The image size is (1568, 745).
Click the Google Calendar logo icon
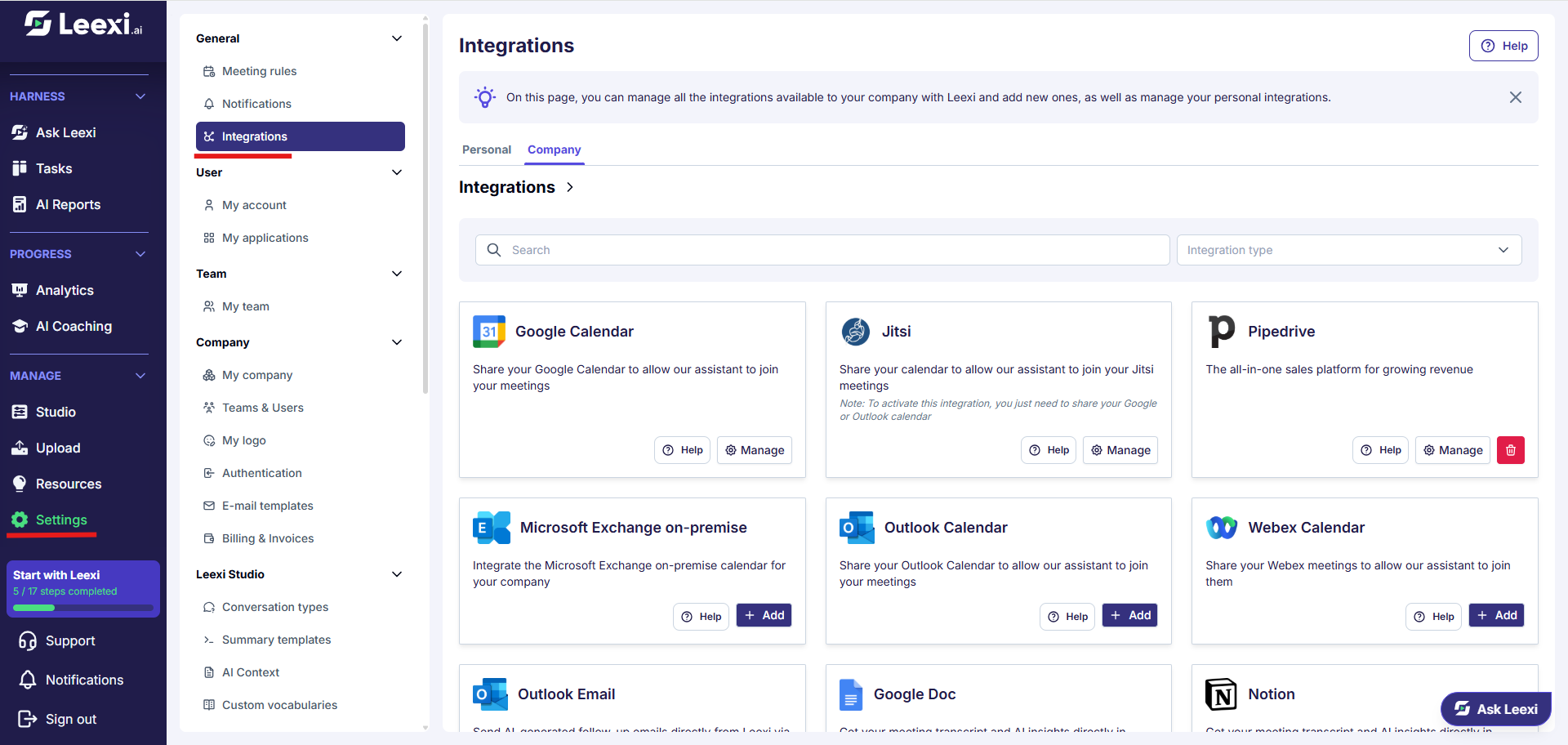pos(489,332)
